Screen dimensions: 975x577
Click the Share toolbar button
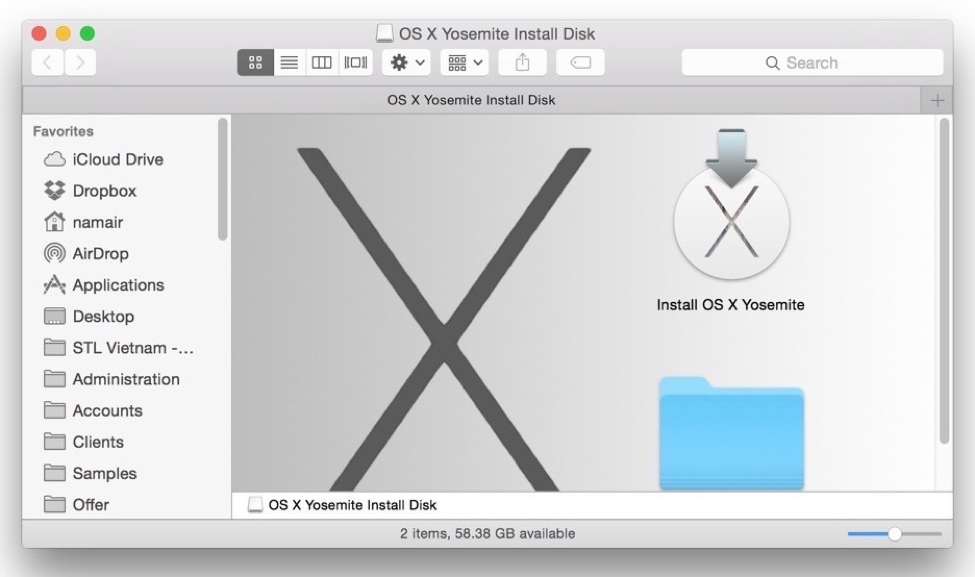(x=522, y=62)
